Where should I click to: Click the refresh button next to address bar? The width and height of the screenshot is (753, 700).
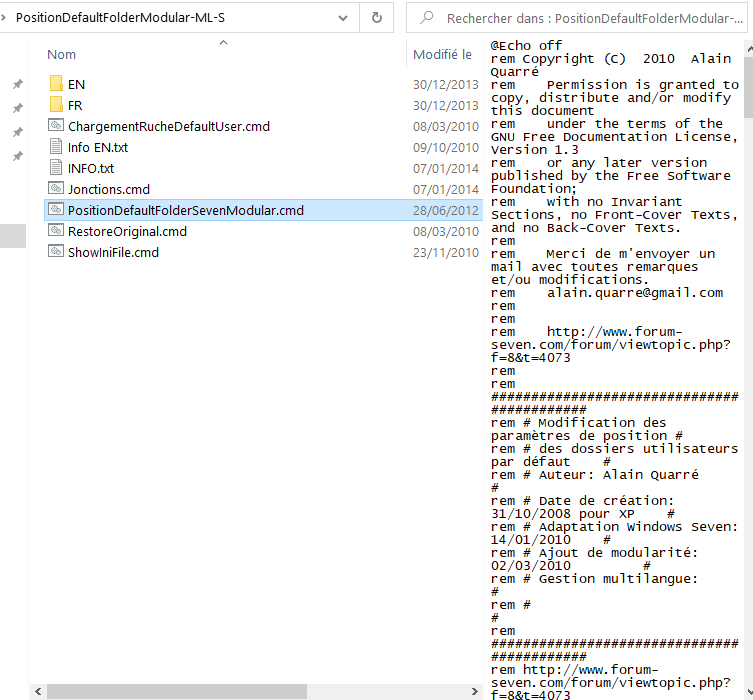click(377, 18)
